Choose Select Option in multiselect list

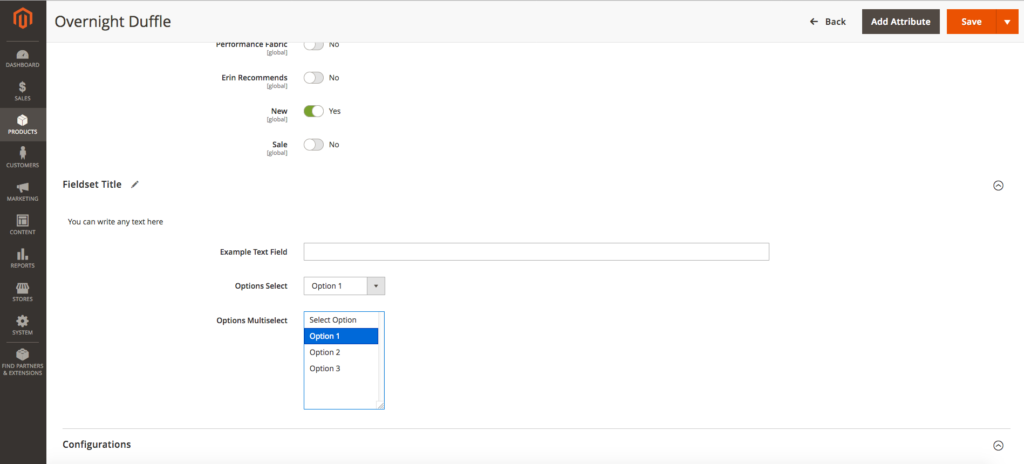(341, 320)
